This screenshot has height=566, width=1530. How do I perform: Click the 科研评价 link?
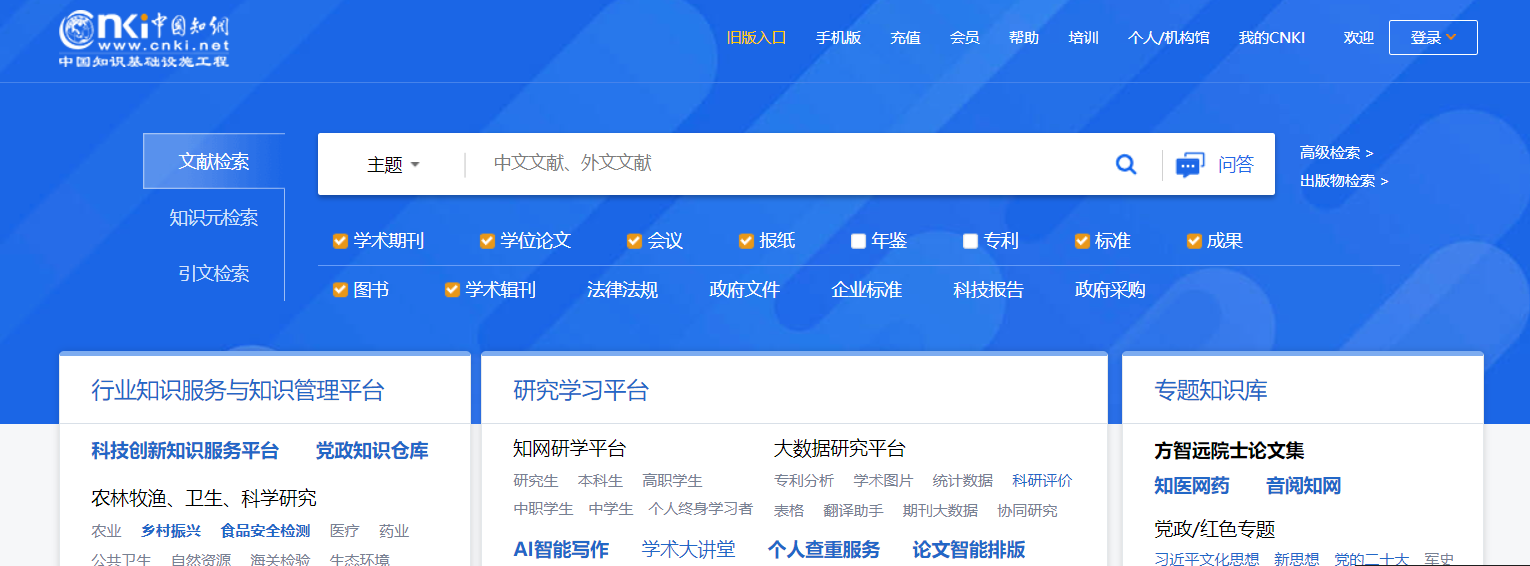click(1042, 481)
